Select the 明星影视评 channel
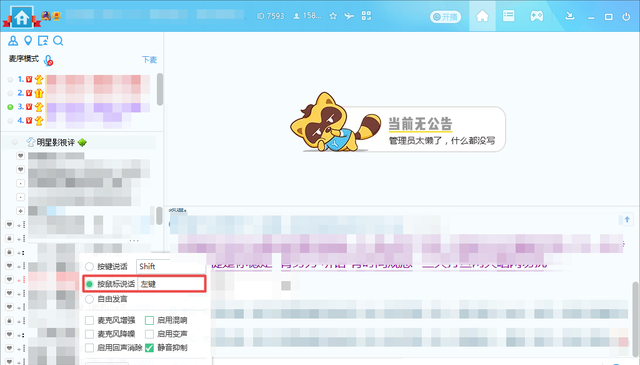This screenshot has height=365, width=640. tap(56, 142)
